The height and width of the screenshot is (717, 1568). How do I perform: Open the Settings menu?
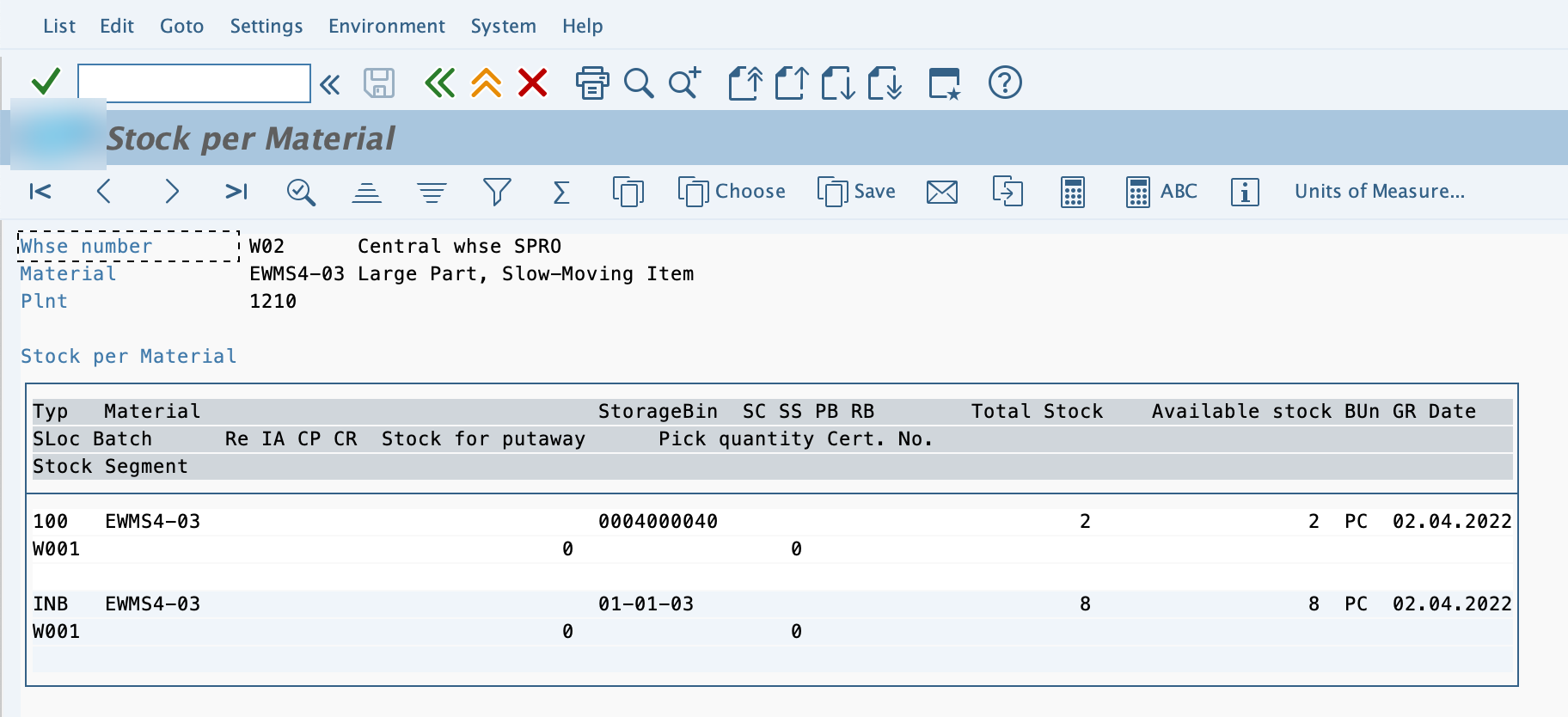pyautogui.click(x=266, y=26)
